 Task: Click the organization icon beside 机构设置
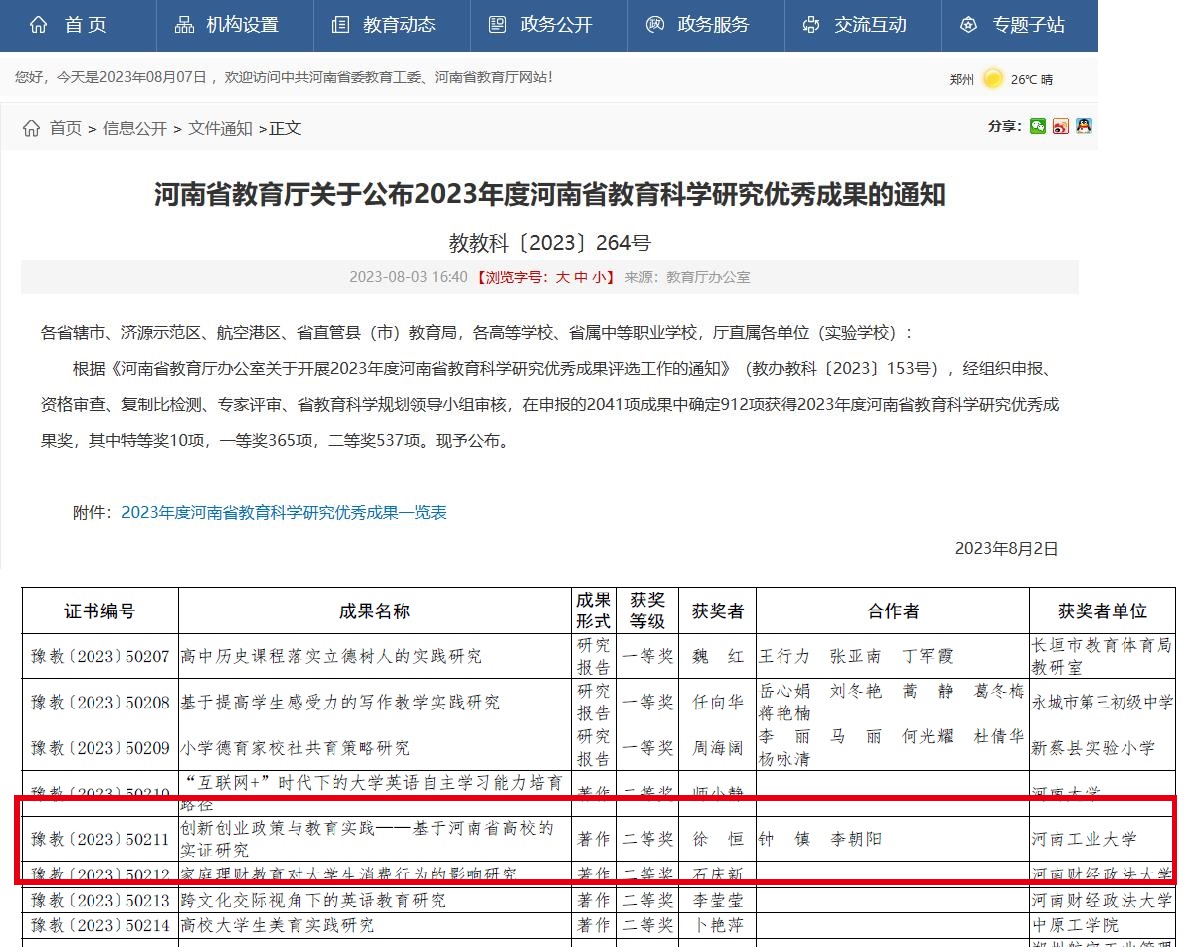[x=184, y=25]
